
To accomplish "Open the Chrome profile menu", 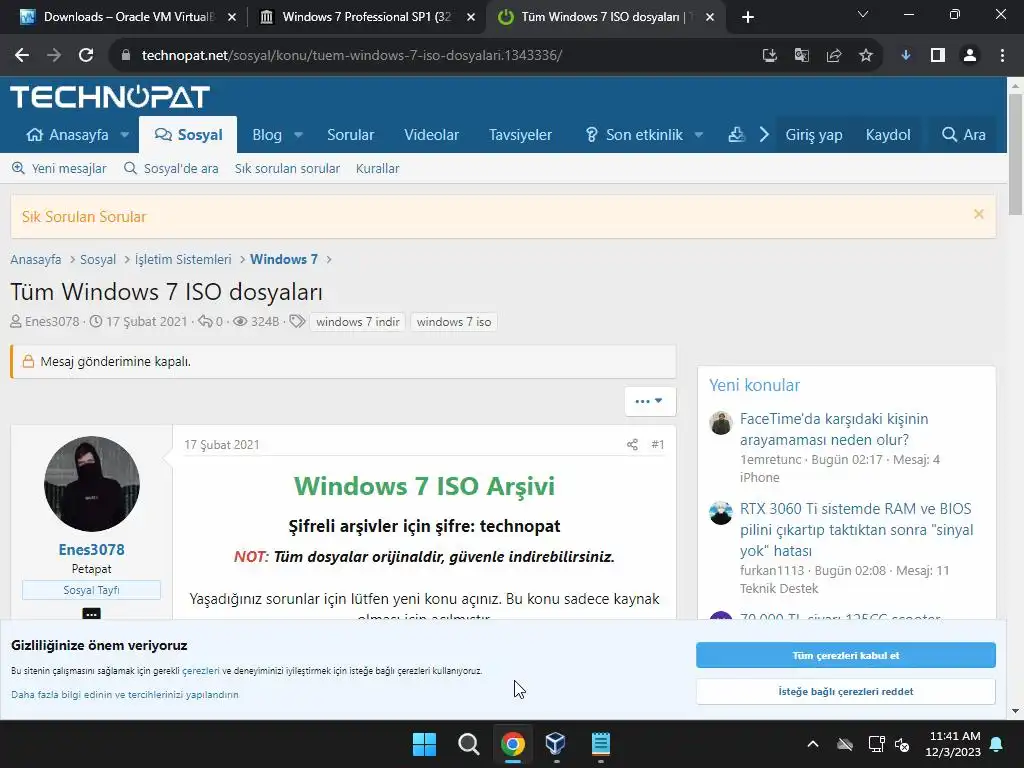I will point(970,56).
